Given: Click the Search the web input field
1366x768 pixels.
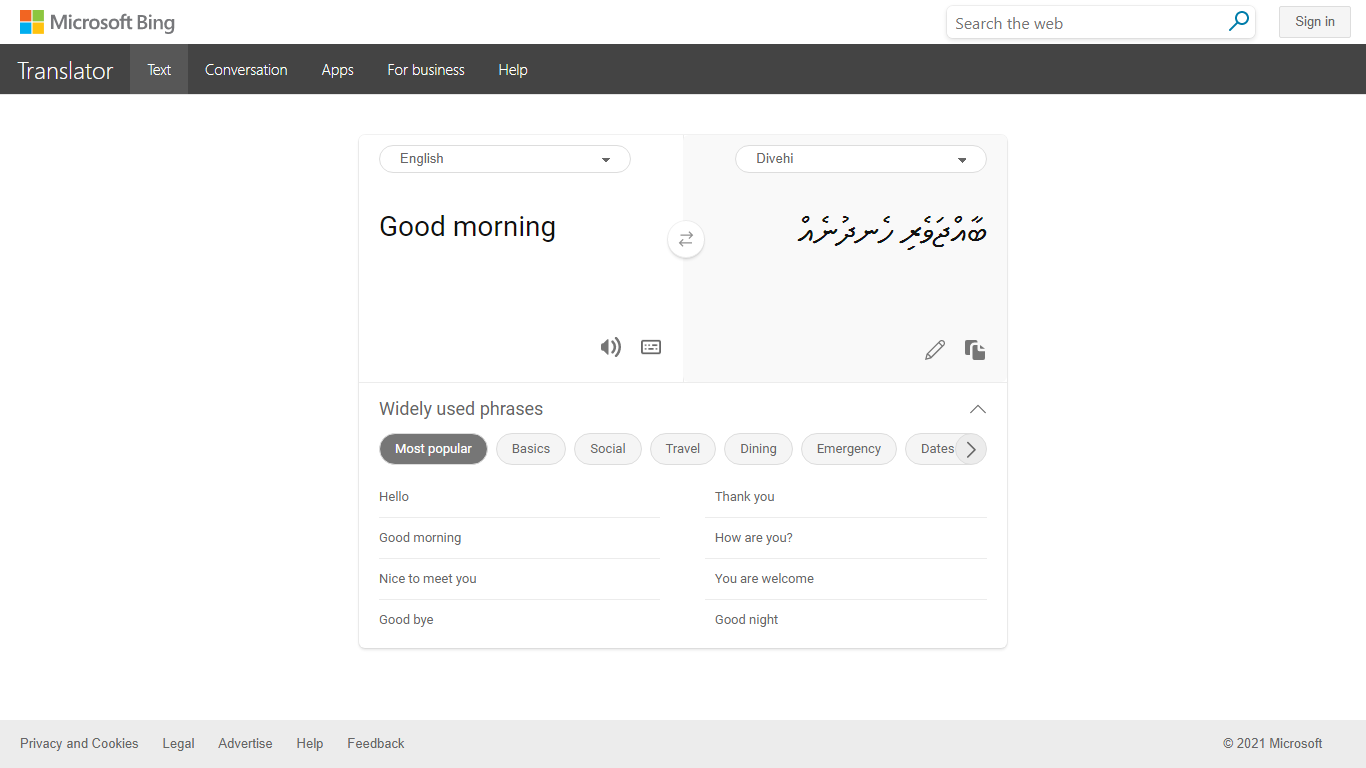Looking at the screenshot, I should 1086,23.
